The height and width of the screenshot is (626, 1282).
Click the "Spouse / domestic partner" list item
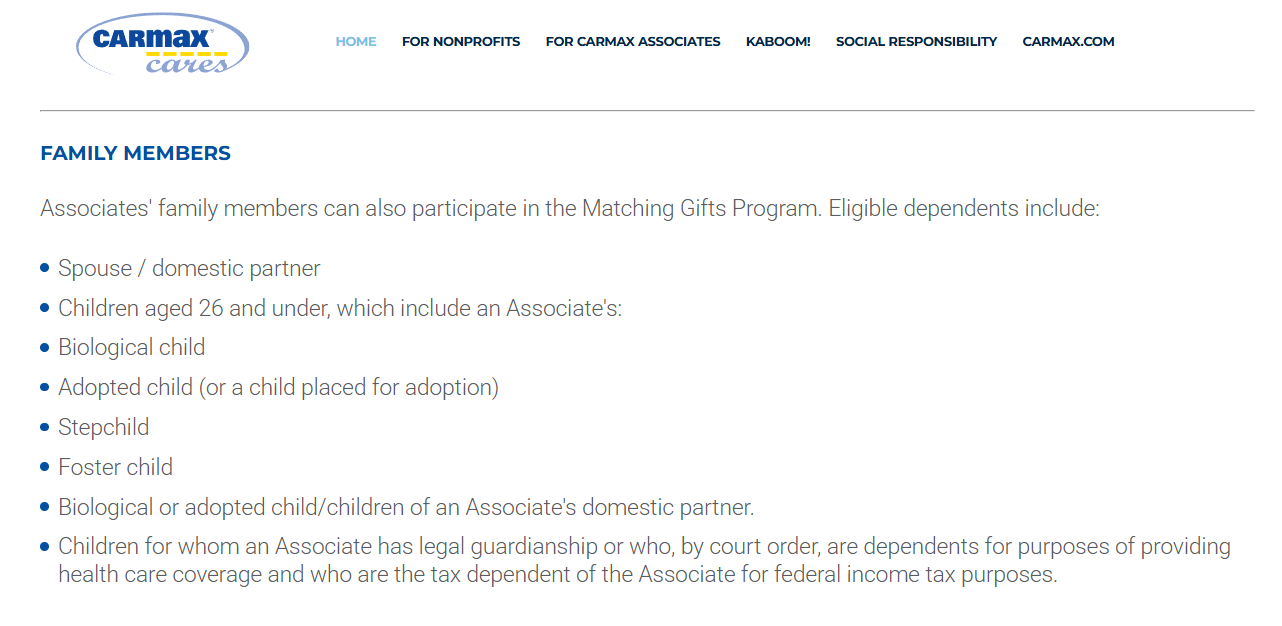coord(189,268)
